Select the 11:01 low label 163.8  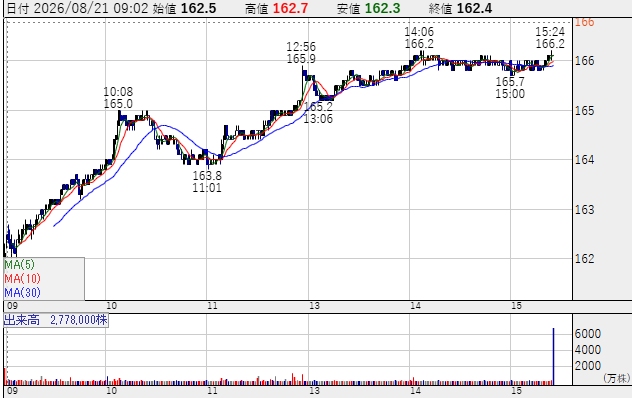[x=207, y=175]
